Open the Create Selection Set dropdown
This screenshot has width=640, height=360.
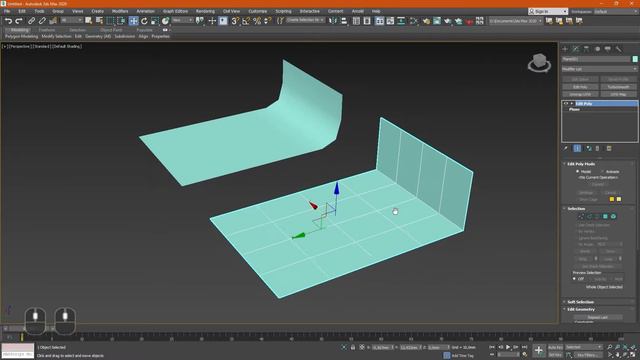click(x=305, y=20)
